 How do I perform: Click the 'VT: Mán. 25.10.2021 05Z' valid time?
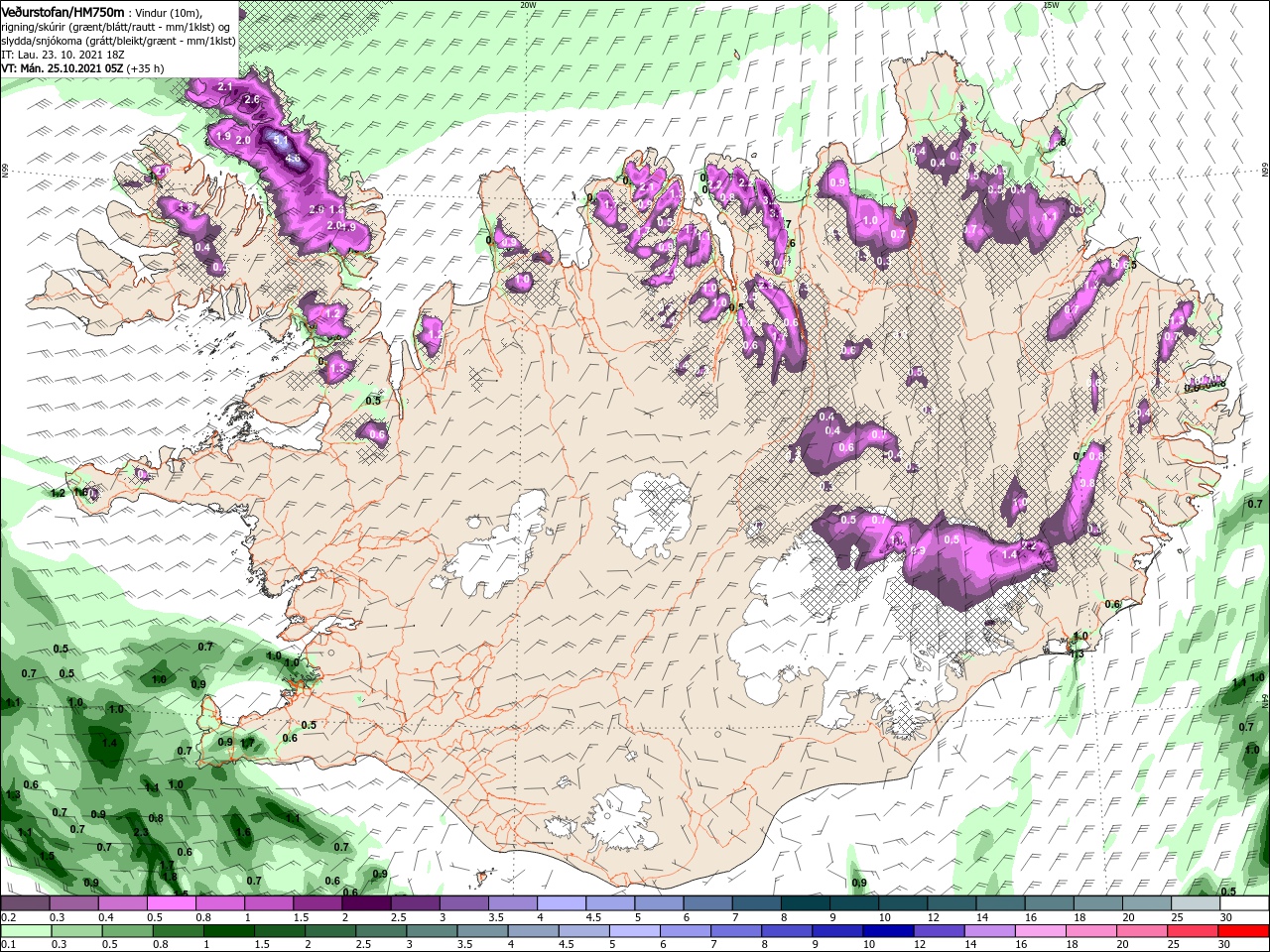61,68
